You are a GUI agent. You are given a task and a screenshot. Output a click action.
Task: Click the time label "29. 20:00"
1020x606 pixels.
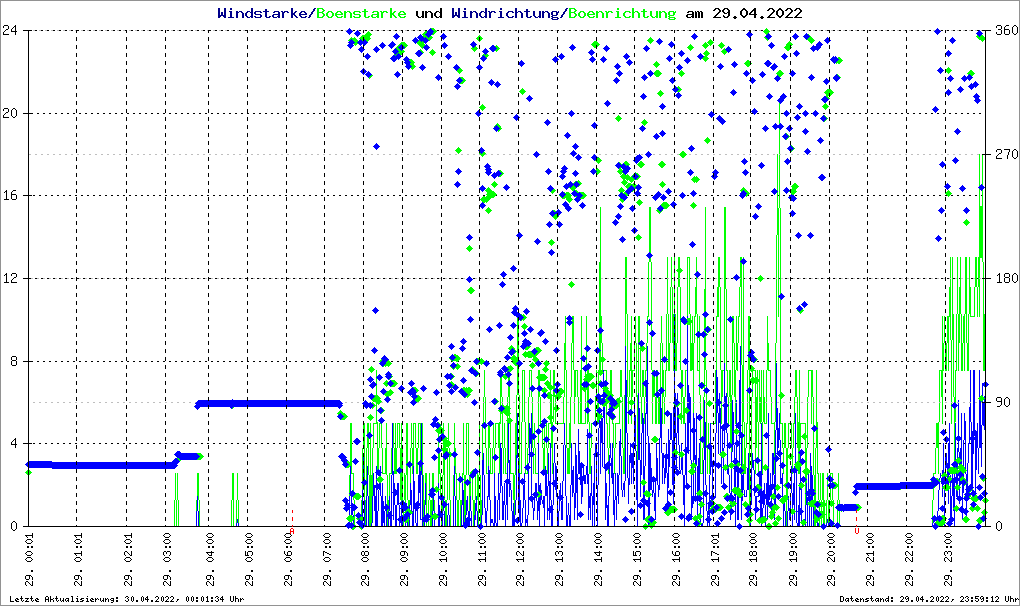tap(831, 560)
